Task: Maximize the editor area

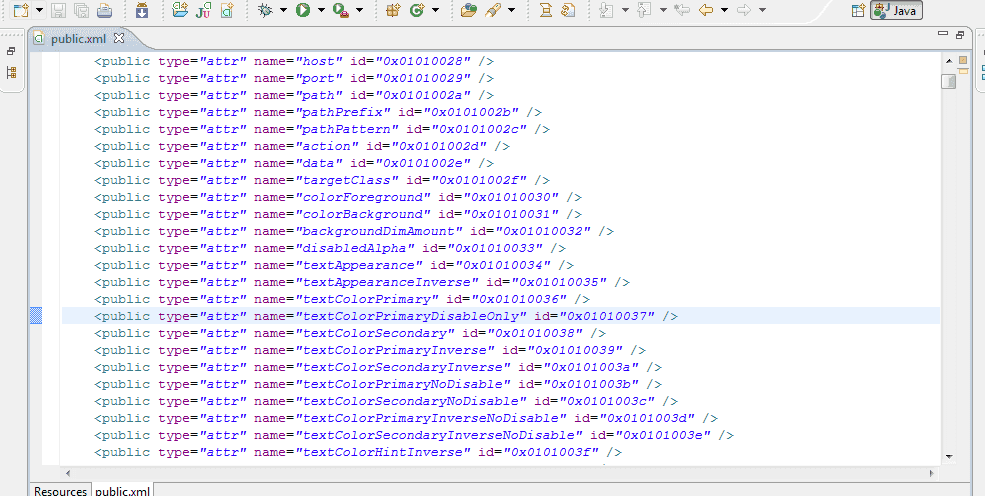Action: click(x=960, y=35)
